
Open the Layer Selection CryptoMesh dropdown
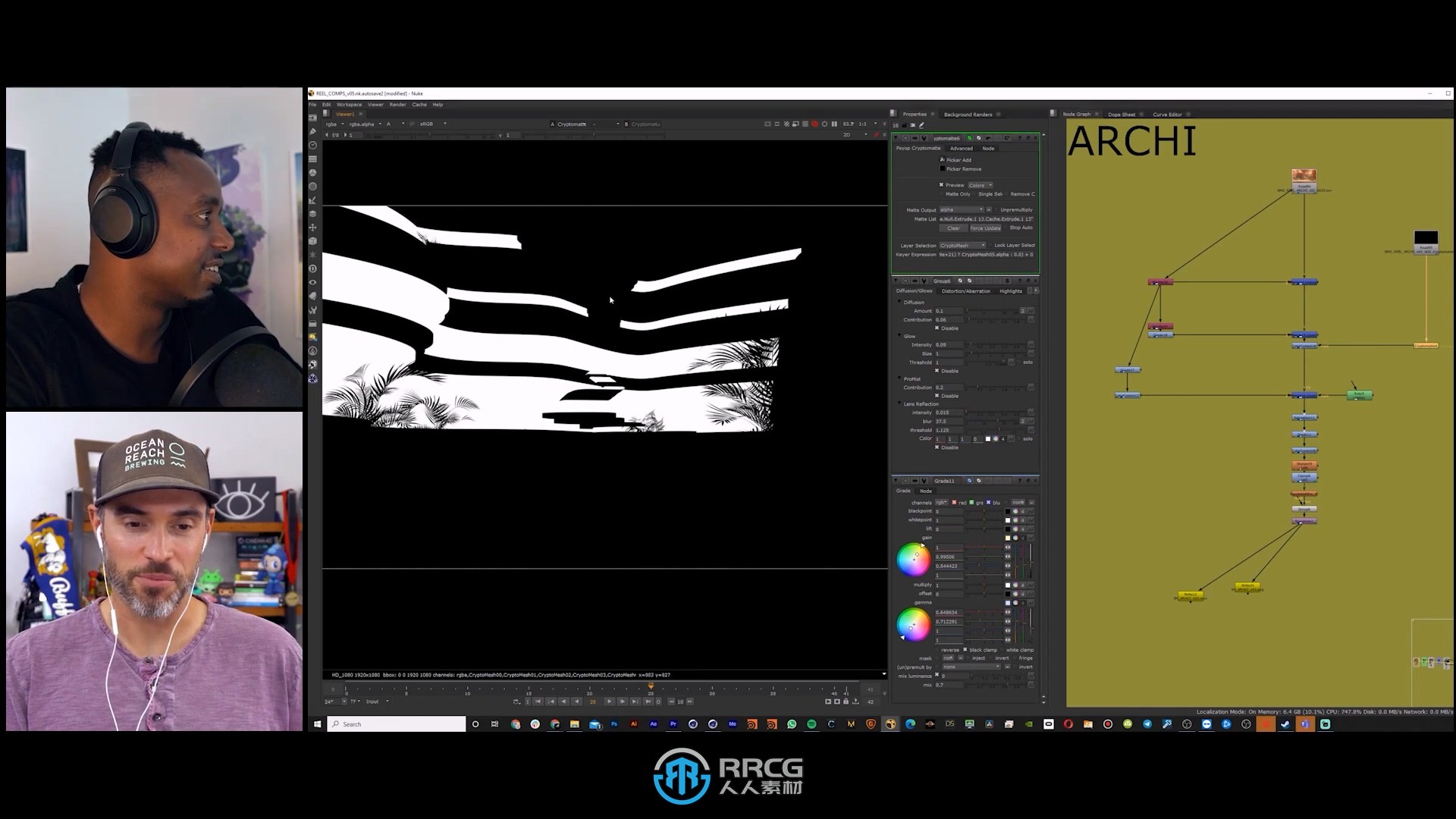tap(962, 246)
